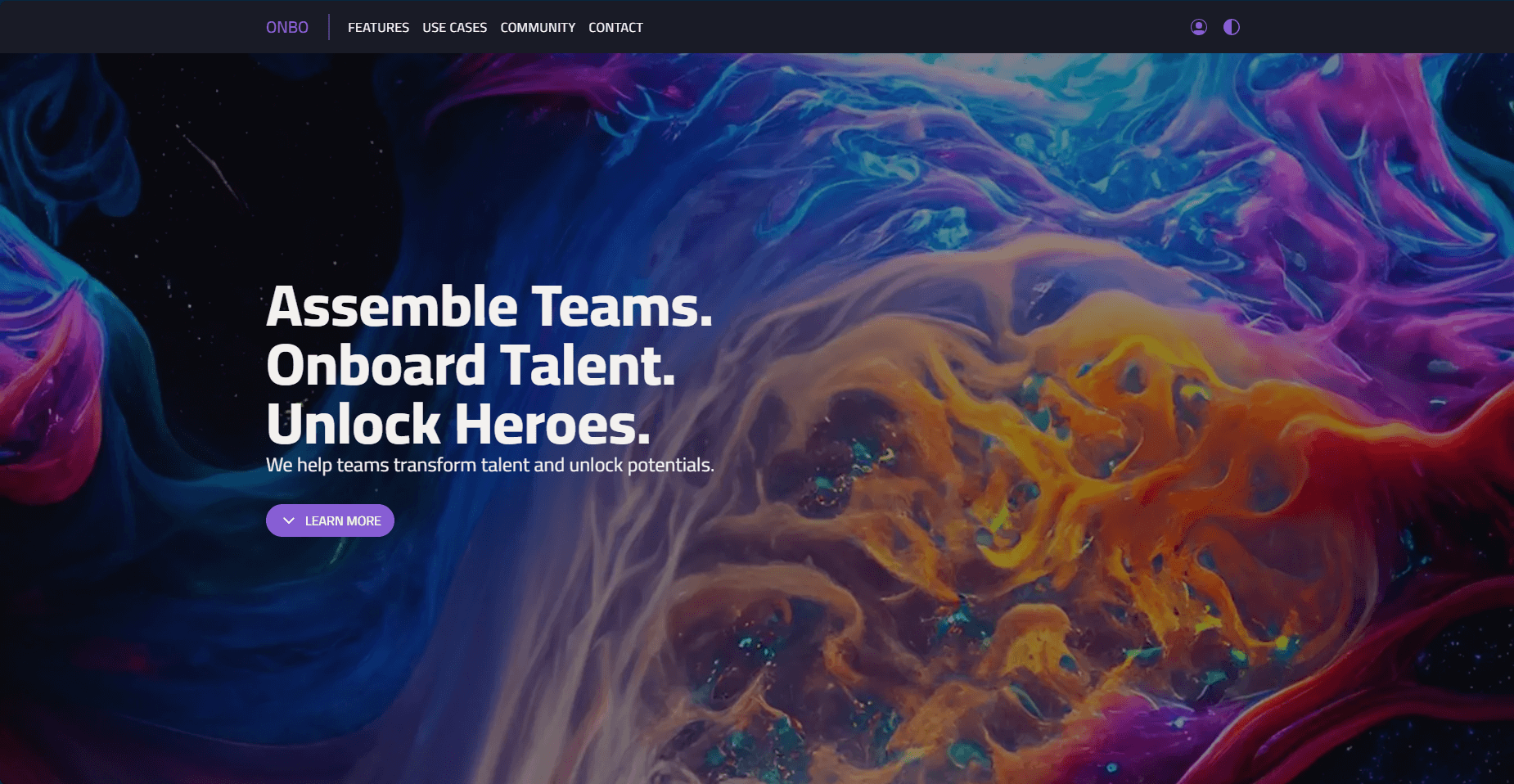This screenshot has width=1514, height=784.
Task: Select the 'Onboard Talent.' headline line
Action: click(471, 366)
